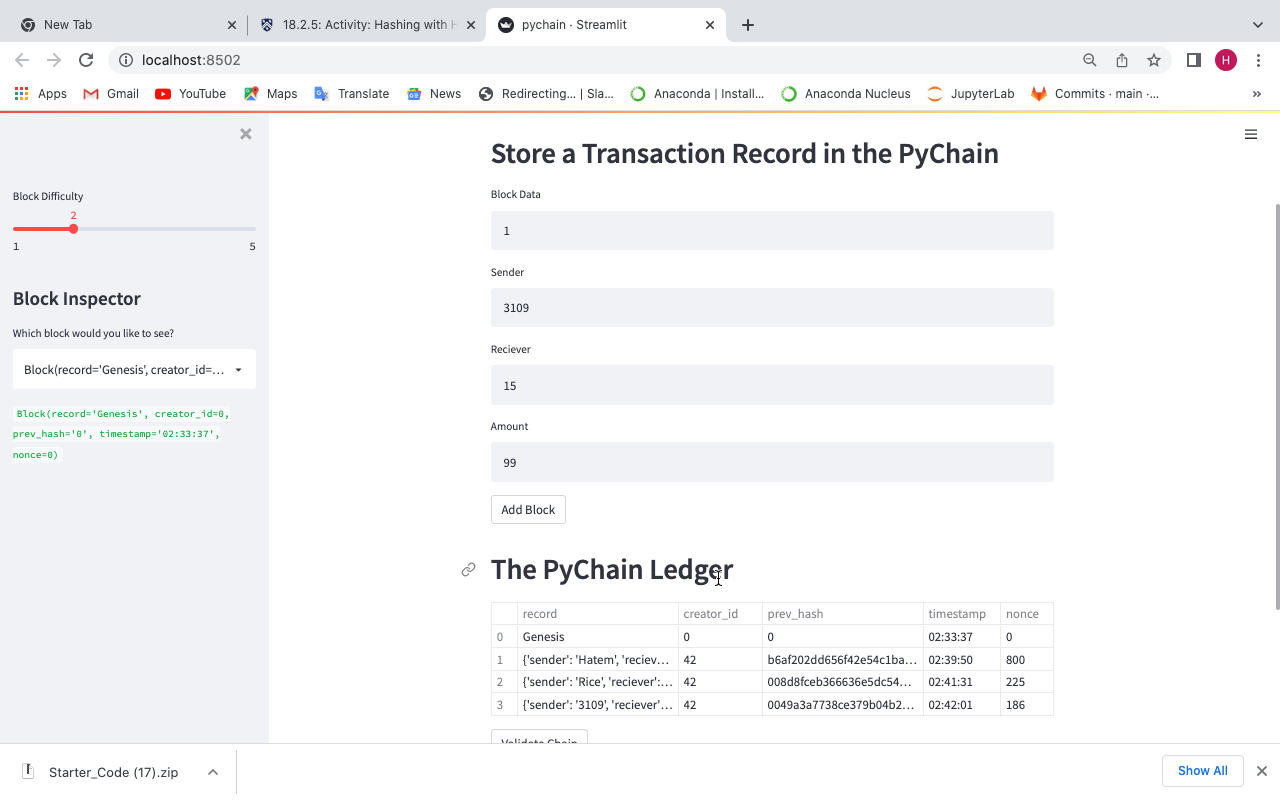Image resolution: width=1280 pixels, height=800 pixels.
Task: Switch to 18.2.5 Activity Hashing tab
Action: [366, 25]
